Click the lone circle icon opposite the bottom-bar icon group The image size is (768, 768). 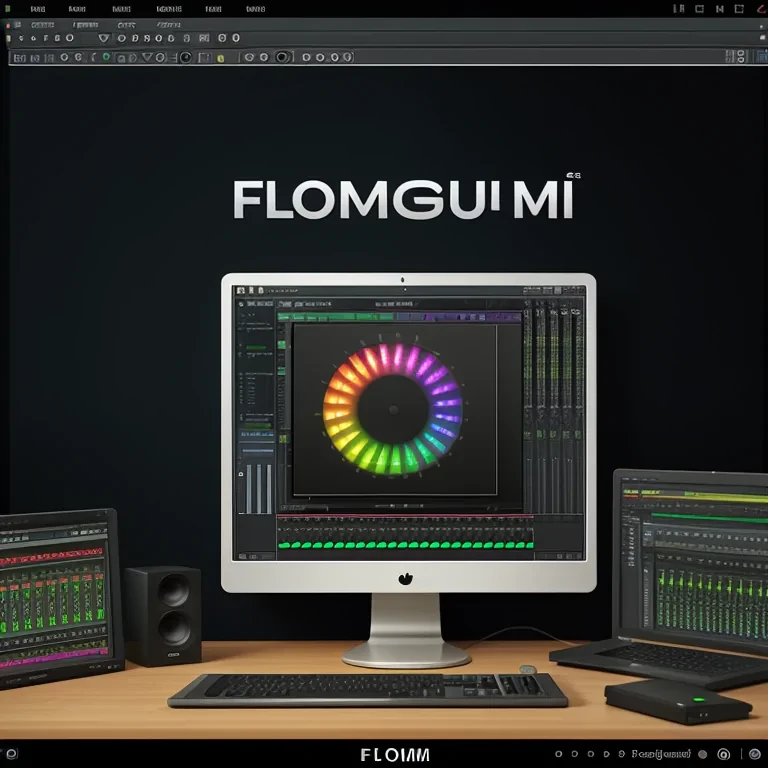[11, 754]
